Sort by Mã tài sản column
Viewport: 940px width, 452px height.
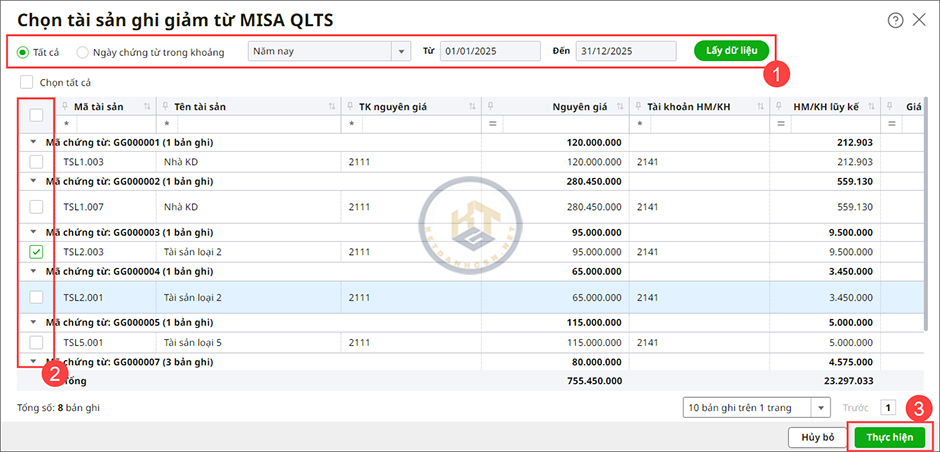coord(148,106)
